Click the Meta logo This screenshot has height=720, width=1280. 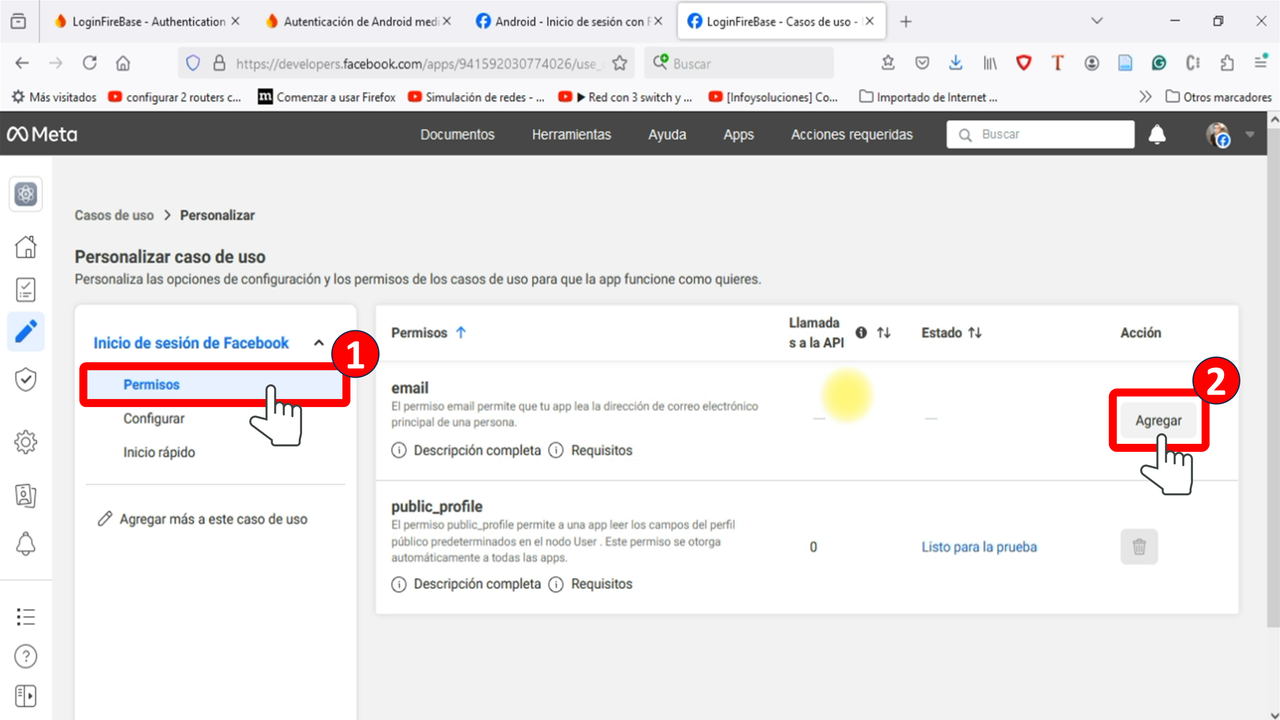click(42, 134)
